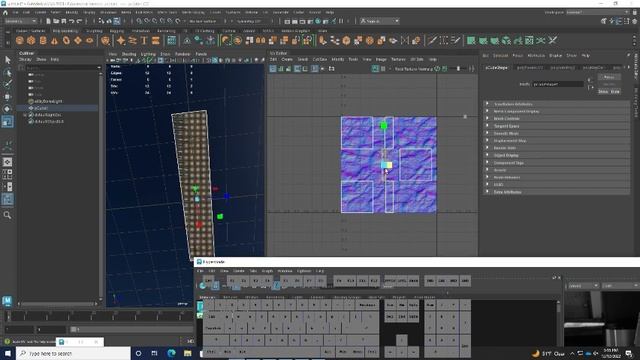Screen dimensions: 640x360
Task: Activate the Rotate tool in toolbox
Action: (x=7, y=109)
